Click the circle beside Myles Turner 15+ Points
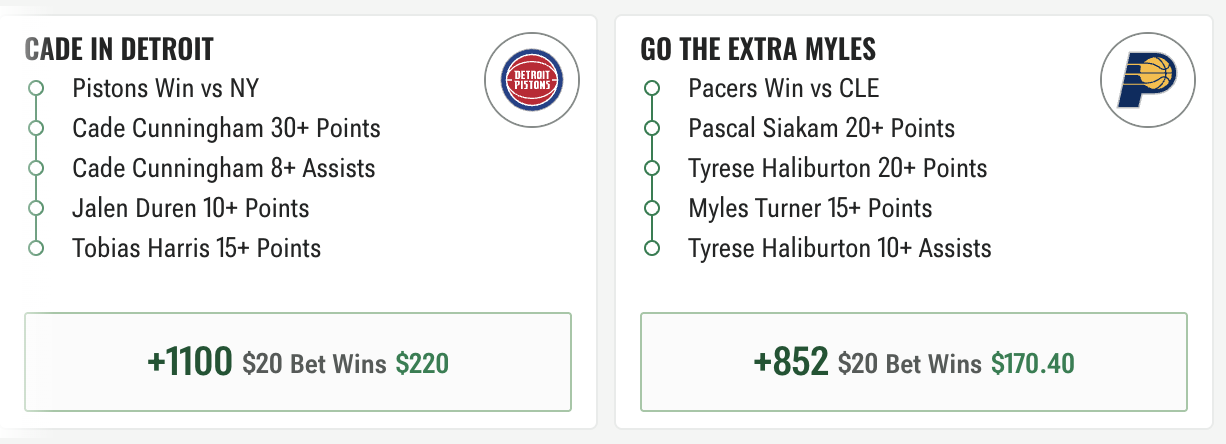 (653, 208)
